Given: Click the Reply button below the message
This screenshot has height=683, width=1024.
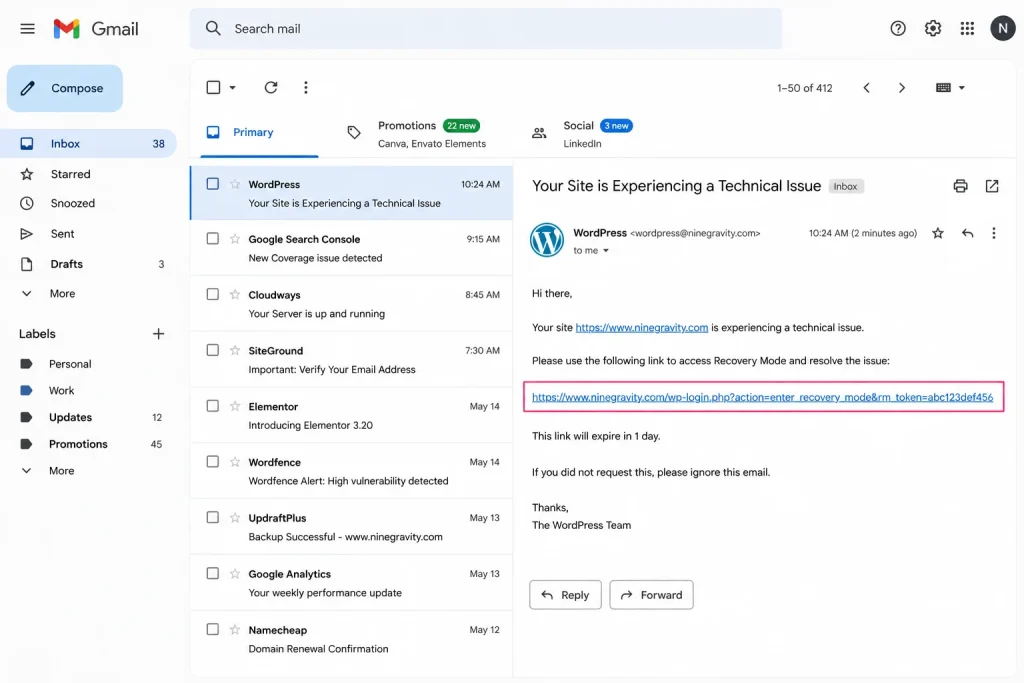Looking at the screenshot, I should pos(565,595).
